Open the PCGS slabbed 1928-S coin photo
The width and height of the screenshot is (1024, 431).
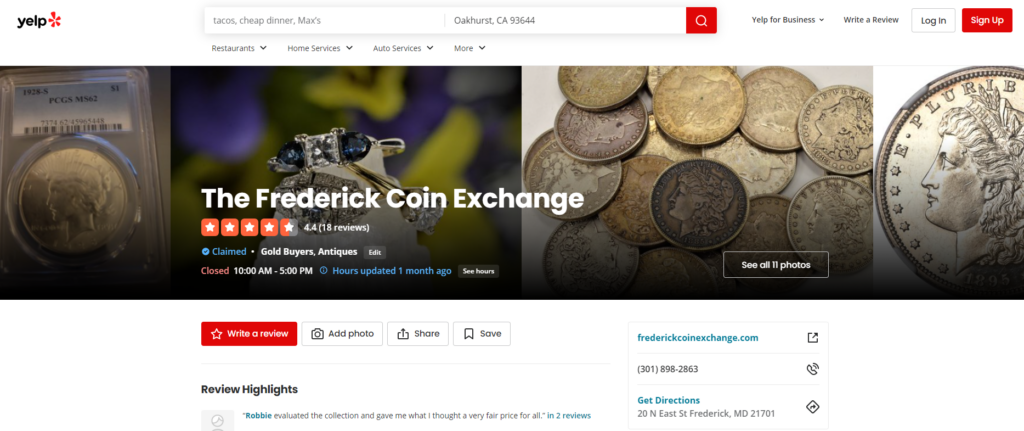click(86, 183)
